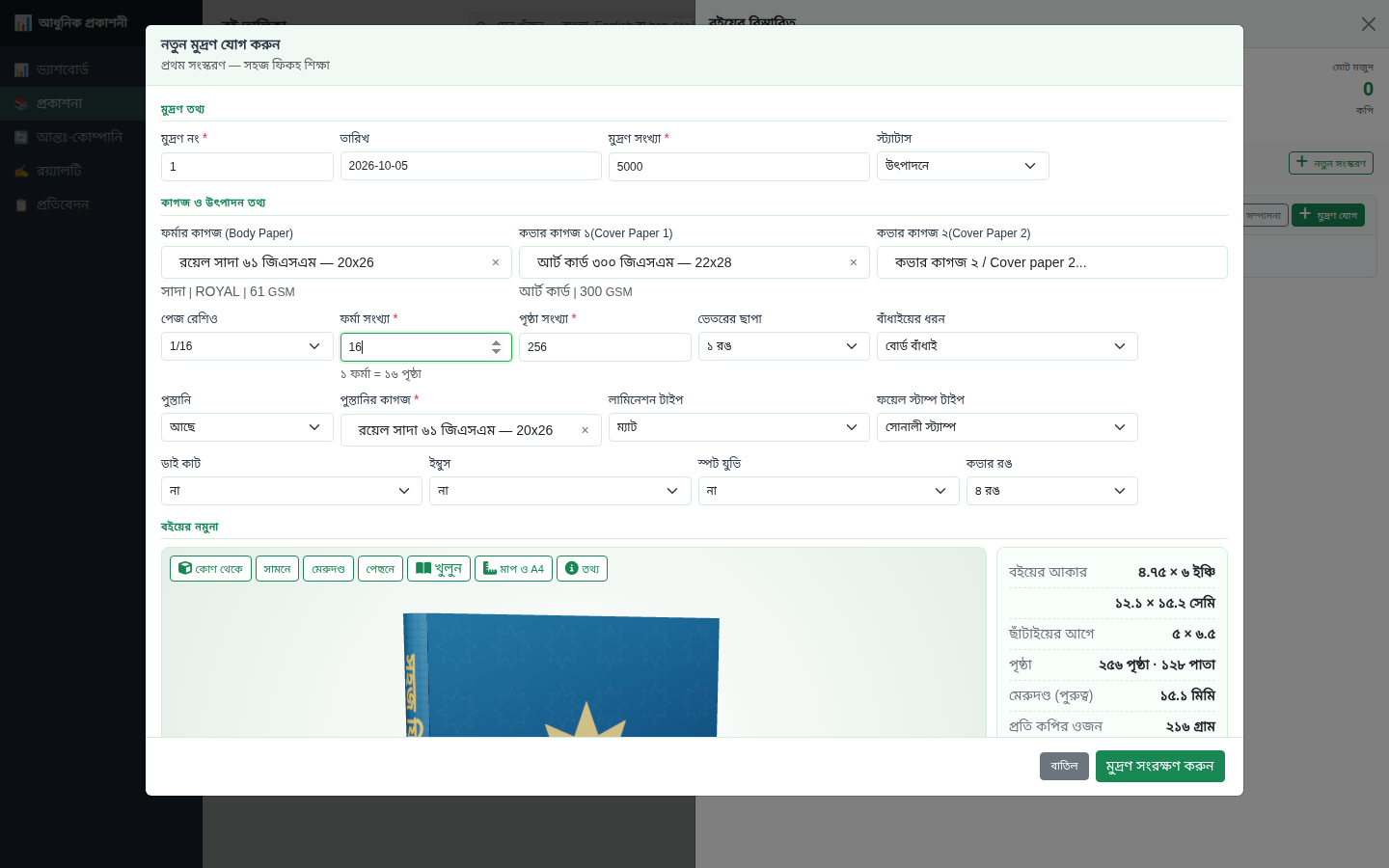Click the তারিখ date field

tap(471, 166)
